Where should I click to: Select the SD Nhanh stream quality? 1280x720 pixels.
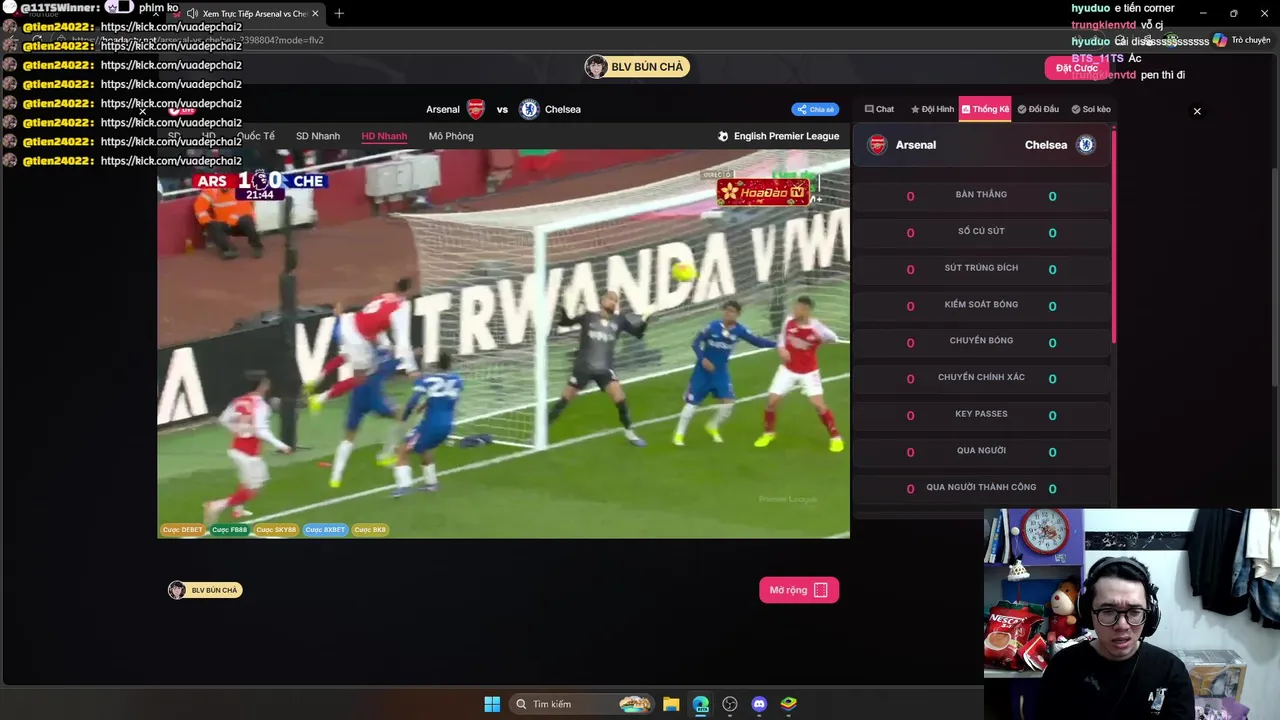[318, 136]
